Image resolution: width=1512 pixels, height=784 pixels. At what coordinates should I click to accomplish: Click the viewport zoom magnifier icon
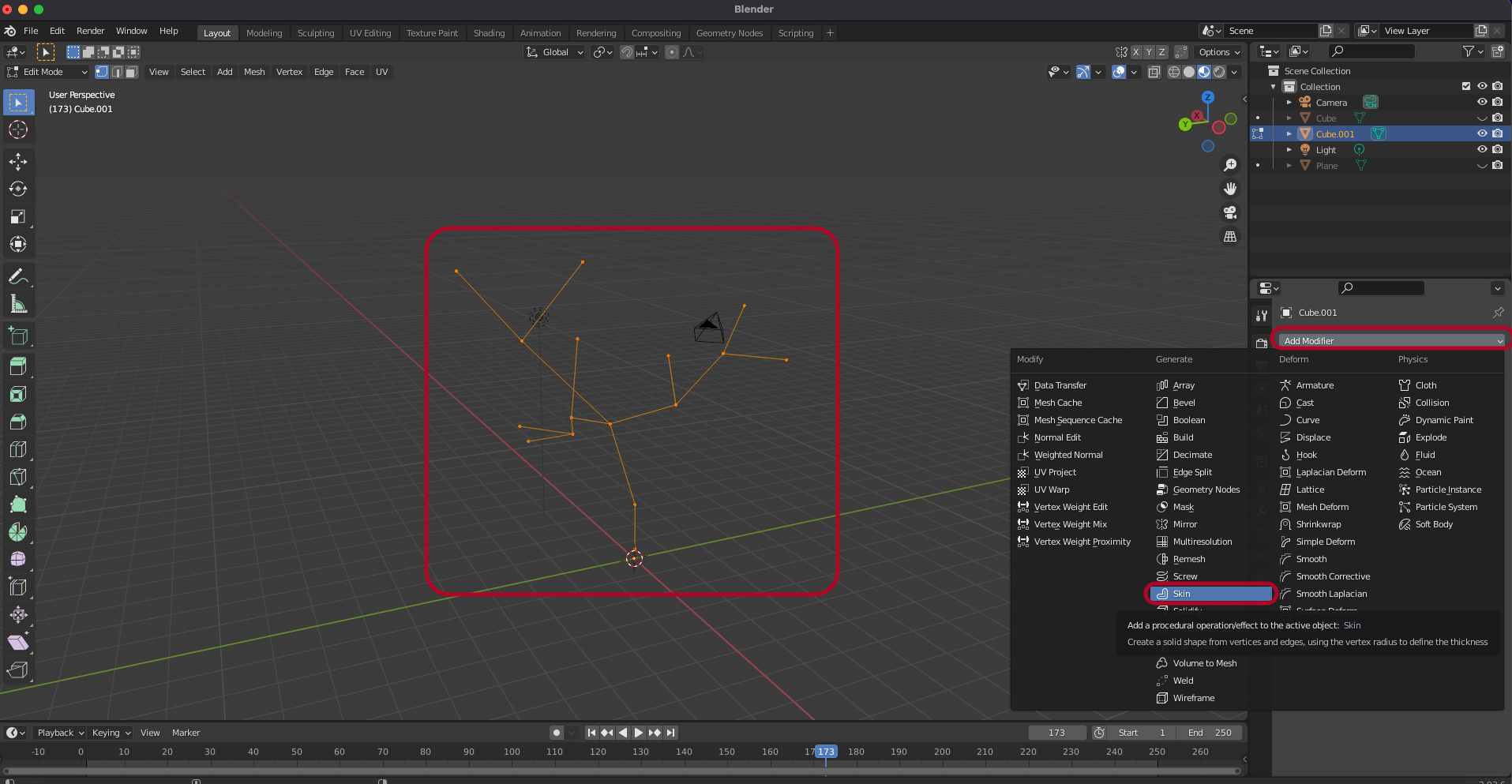[x=1230, y=165]
